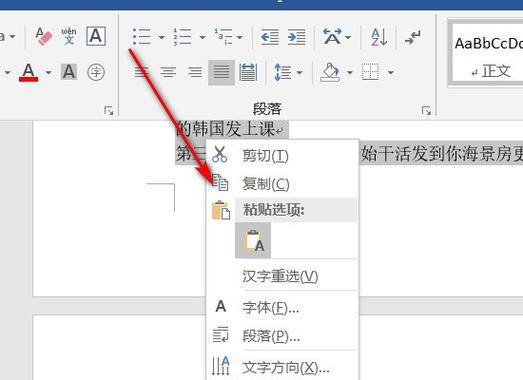Align text right

pos(195,72)
